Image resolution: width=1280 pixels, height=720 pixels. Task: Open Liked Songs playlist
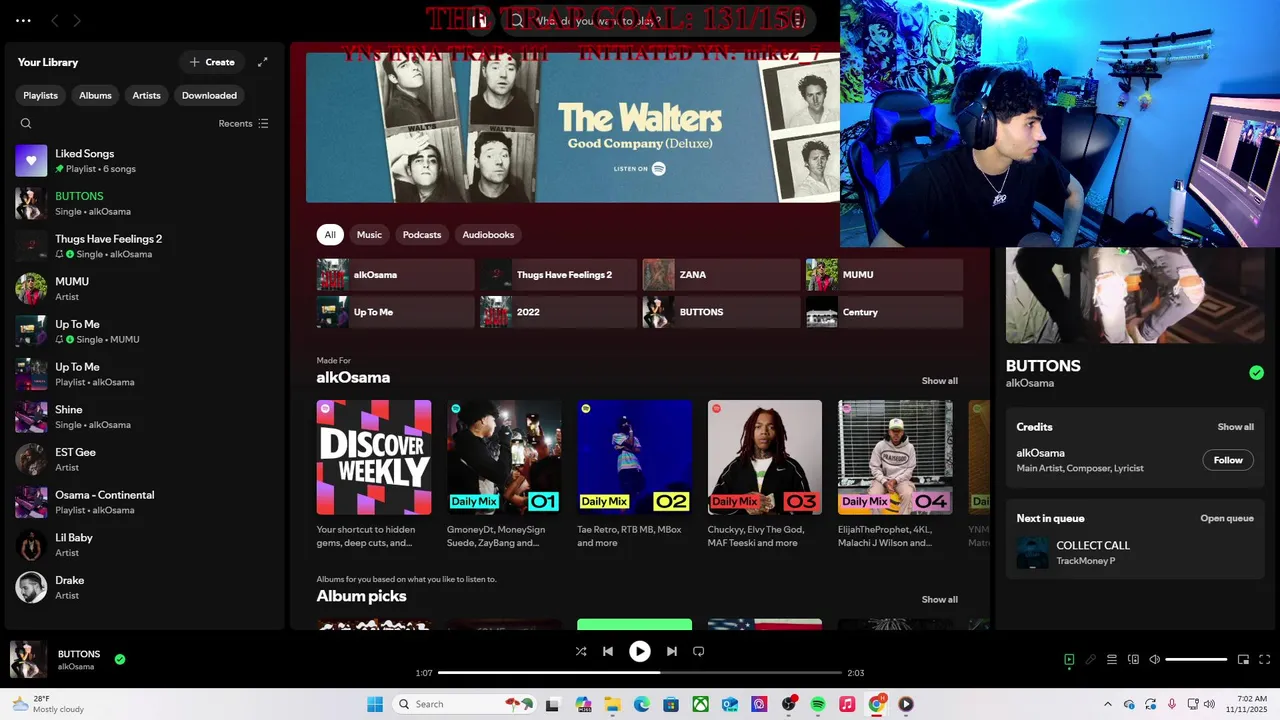145,161
